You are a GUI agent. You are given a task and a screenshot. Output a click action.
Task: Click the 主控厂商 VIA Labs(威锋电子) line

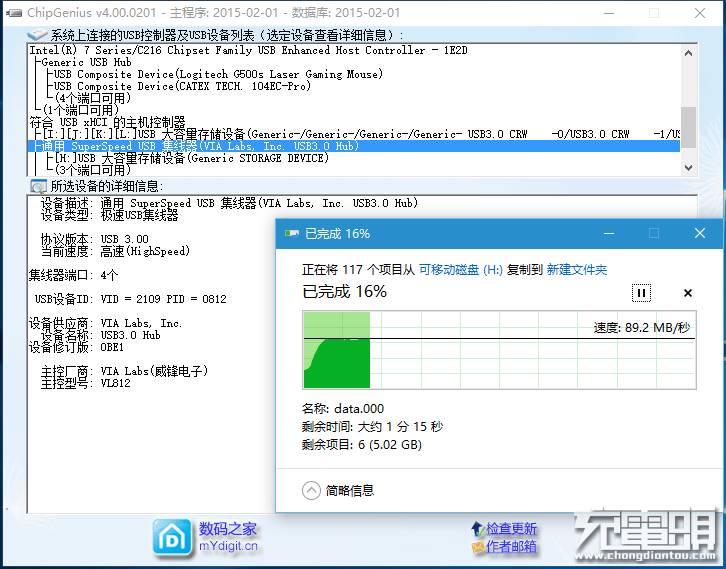coord(125,371)
